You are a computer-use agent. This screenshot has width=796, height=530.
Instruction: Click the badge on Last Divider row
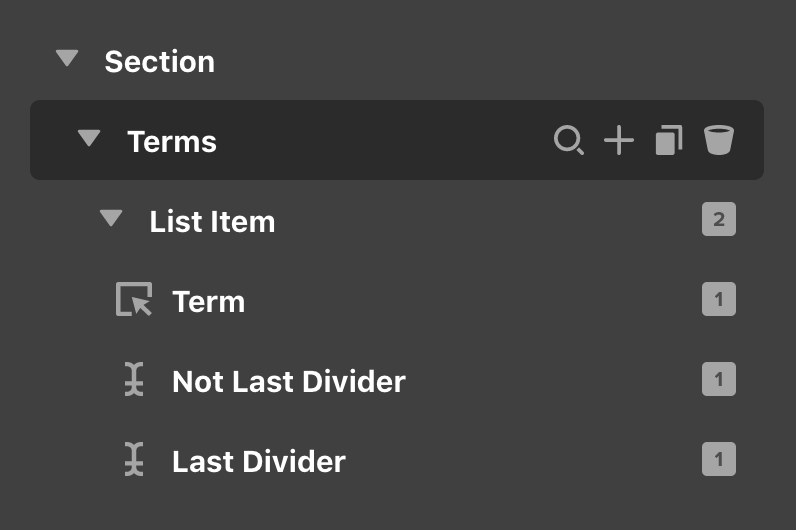(718, 459)
